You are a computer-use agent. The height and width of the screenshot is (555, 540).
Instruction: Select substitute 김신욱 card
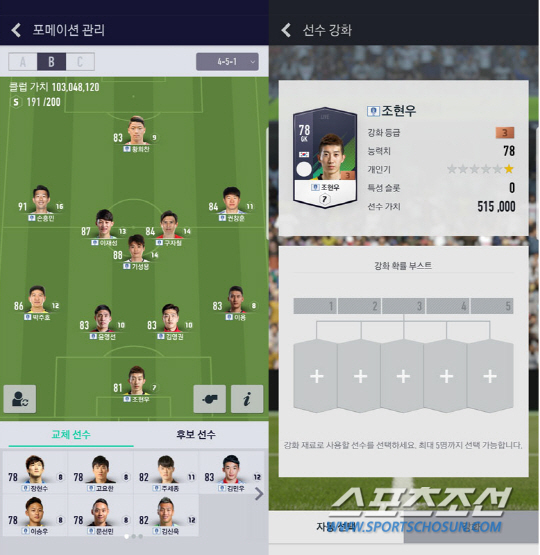[166, 515]
